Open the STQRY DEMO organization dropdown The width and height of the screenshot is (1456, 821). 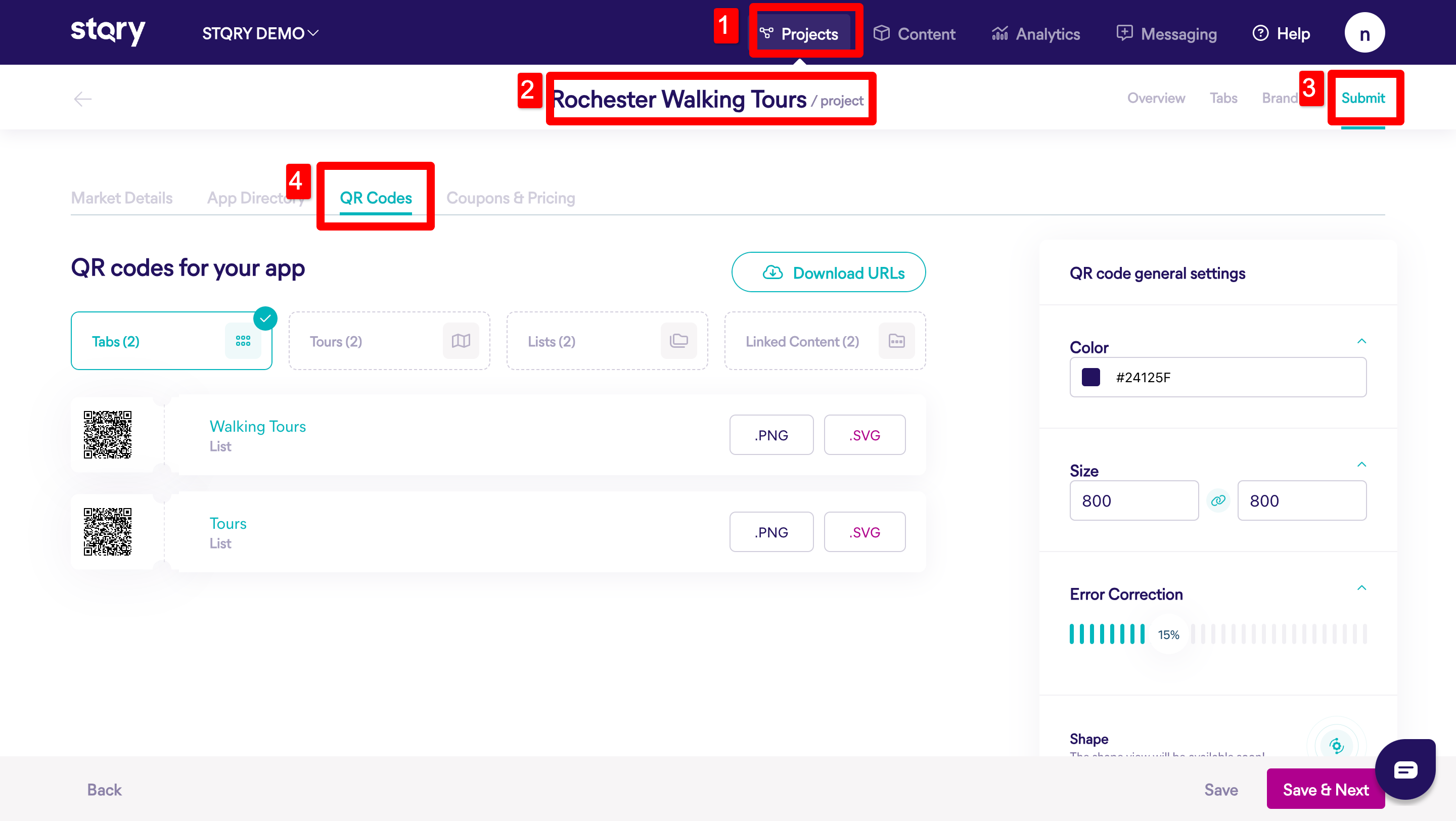point(260,33)
